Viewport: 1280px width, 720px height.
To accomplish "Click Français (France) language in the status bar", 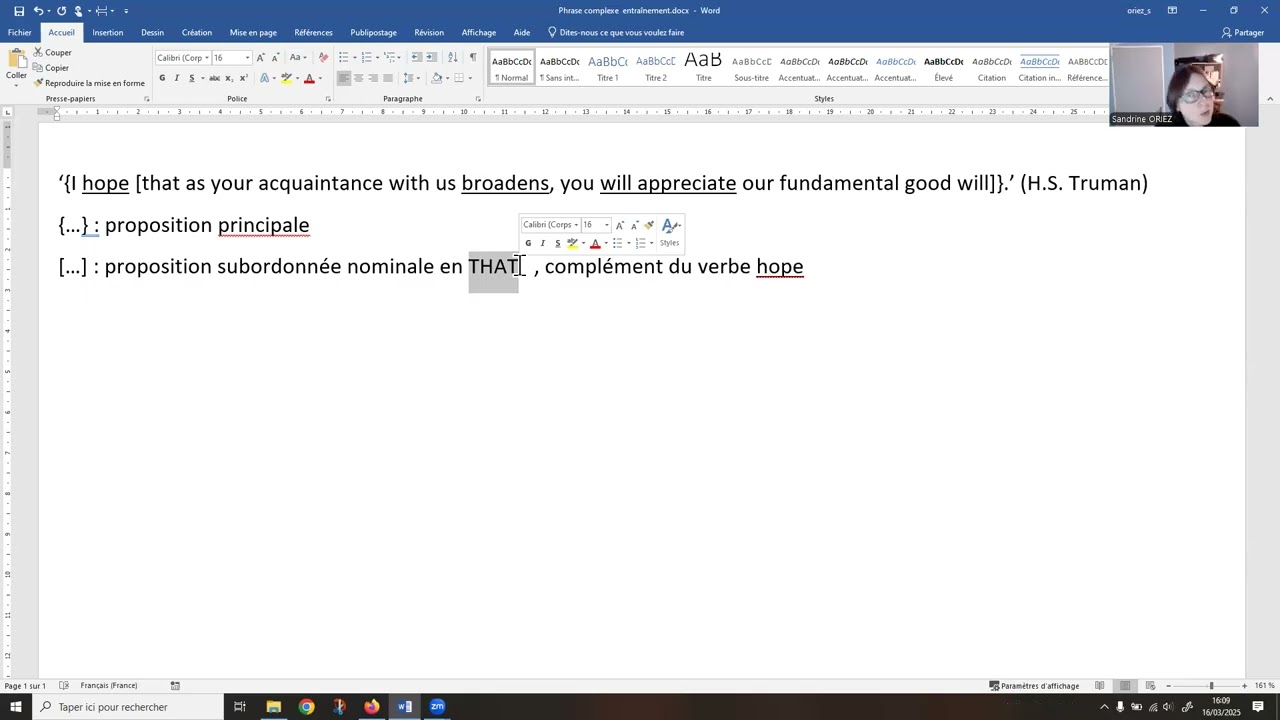I will 108,686.
